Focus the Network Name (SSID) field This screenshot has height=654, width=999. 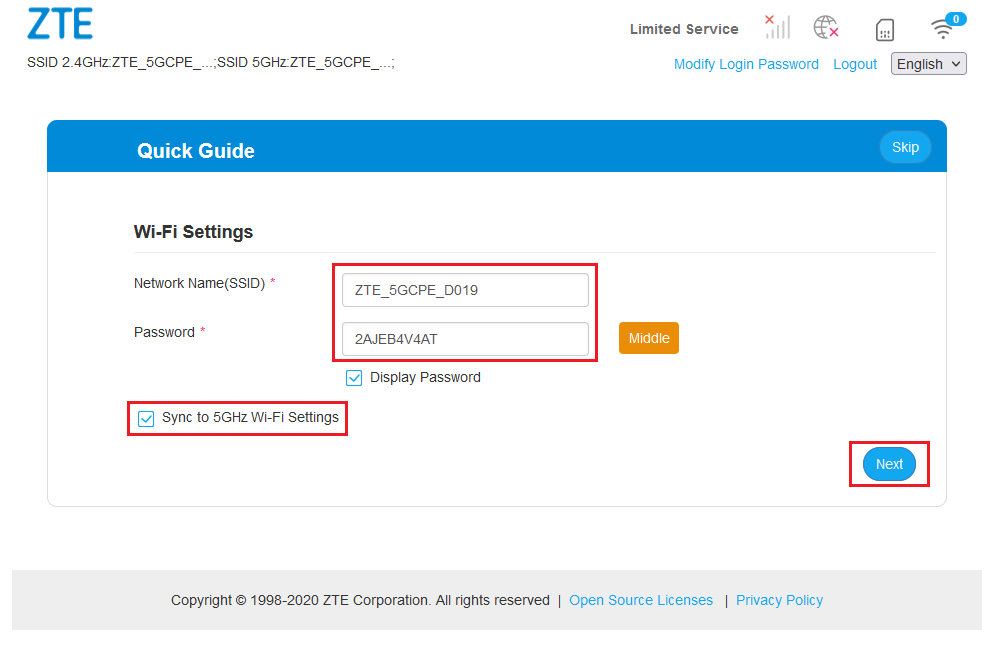tap(465, 290)
